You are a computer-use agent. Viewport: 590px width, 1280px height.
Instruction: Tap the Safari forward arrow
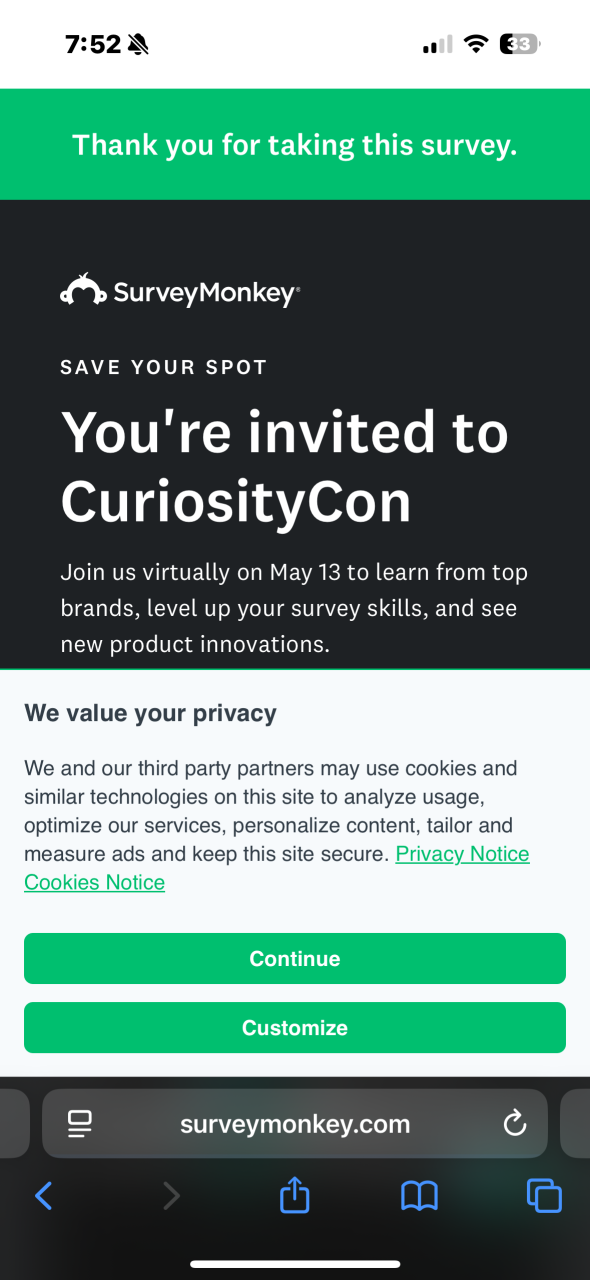point(171,1195)
